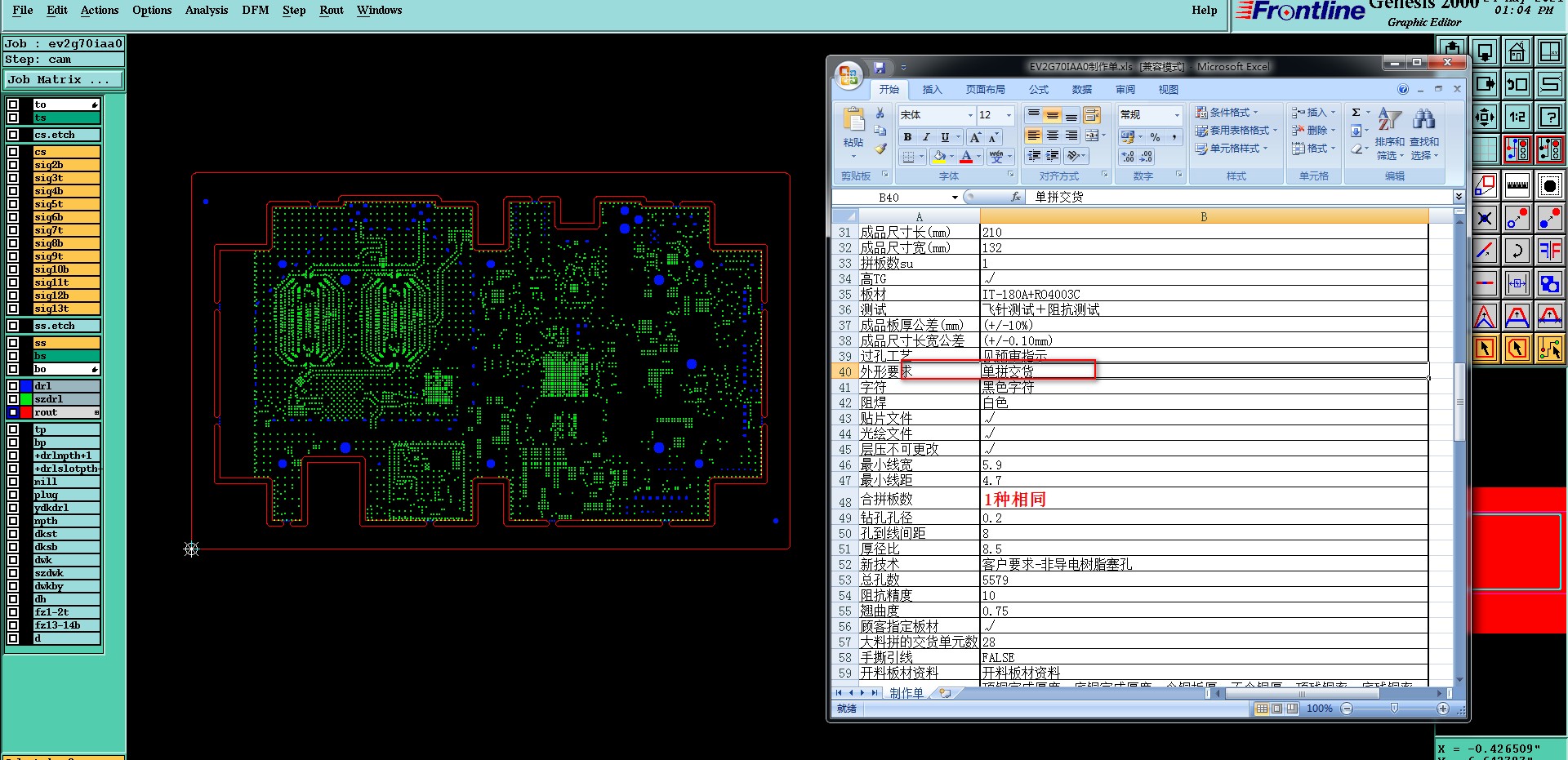
Task: Click Excel vertical scrollbar thumb
Action: tap(1459, 402)
